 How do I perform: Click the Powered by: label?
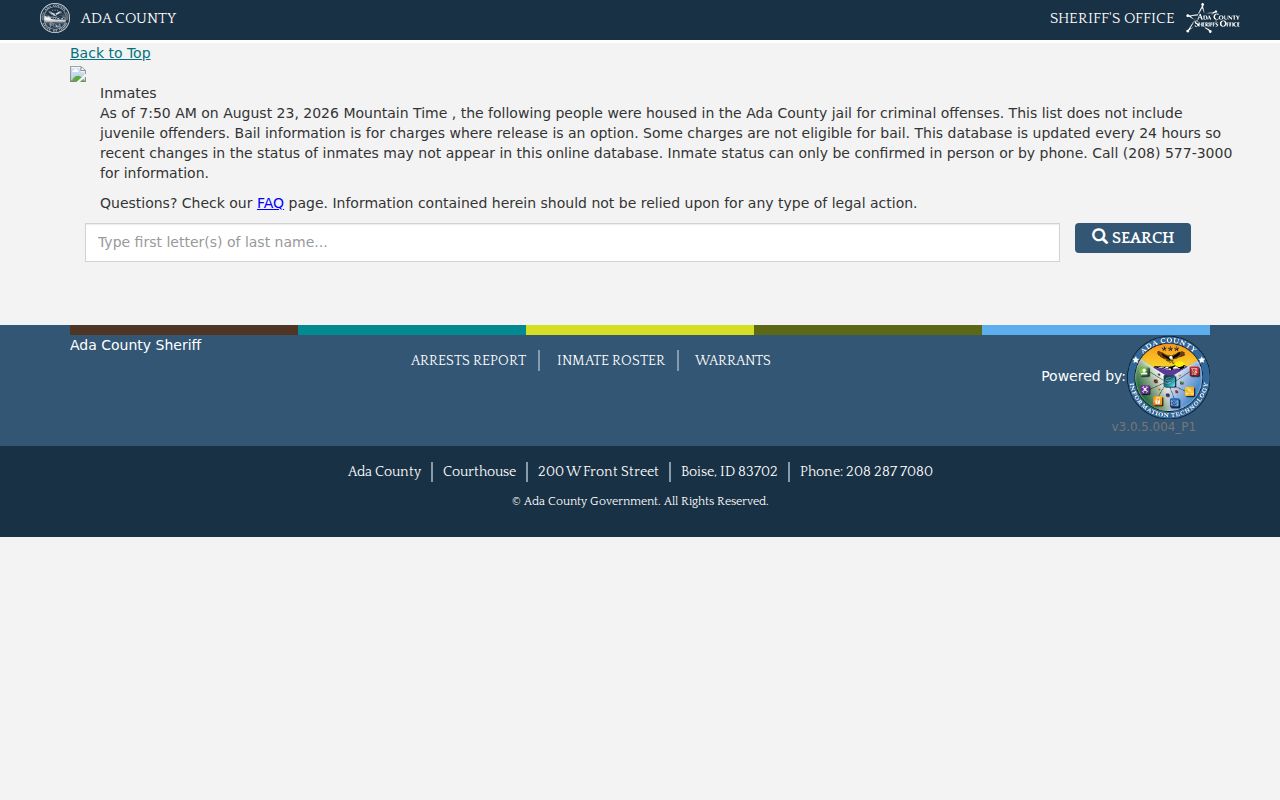coord(1083,376)
